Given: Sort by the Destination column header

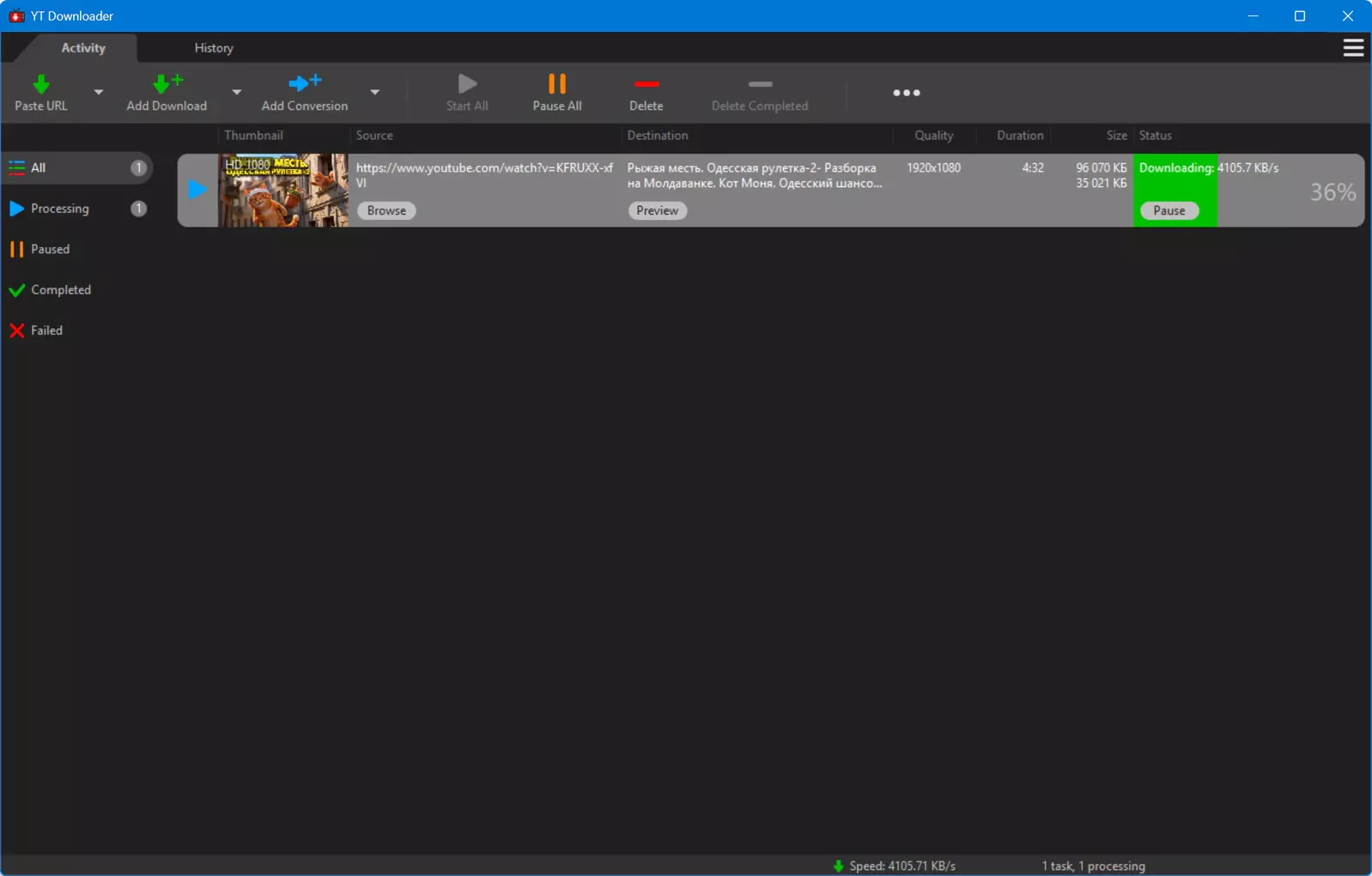Looking at the screenshot, I should [658, 136].
